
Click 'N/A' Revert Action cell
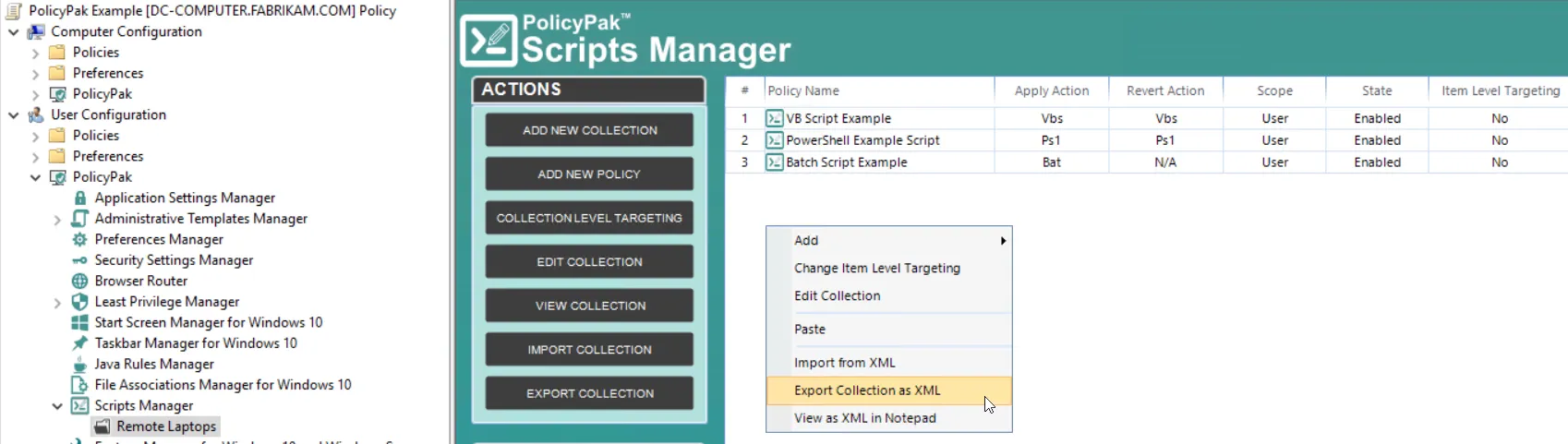[1165, 162]
